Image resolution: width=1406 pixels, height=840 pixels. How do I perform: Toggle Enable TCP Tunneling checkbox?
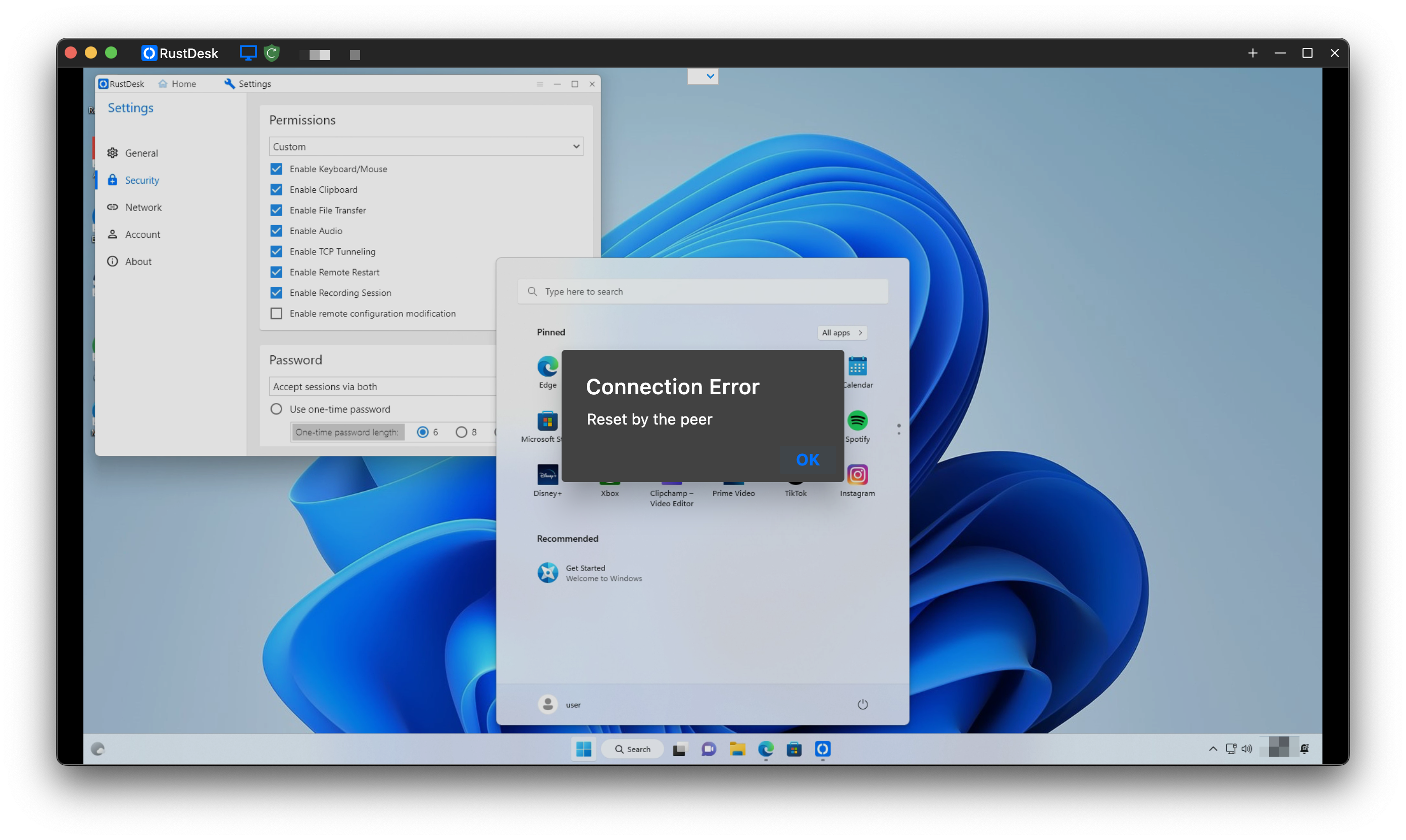(x=276, y=251)
